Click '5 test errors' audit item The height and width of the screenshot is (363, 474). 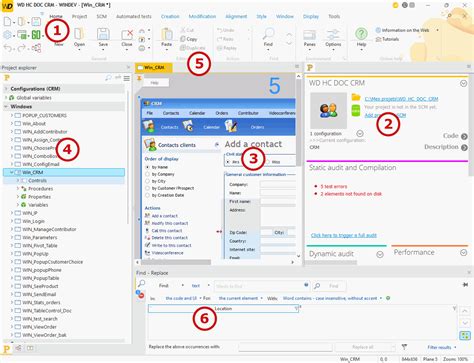[x=334, y=186]
